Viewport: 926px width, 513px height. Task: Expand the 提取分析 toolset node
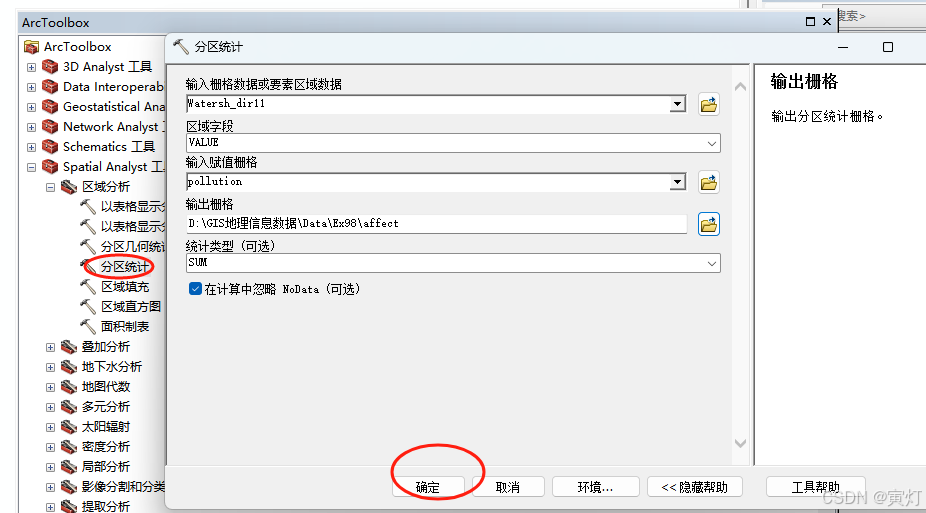point(50,507)
